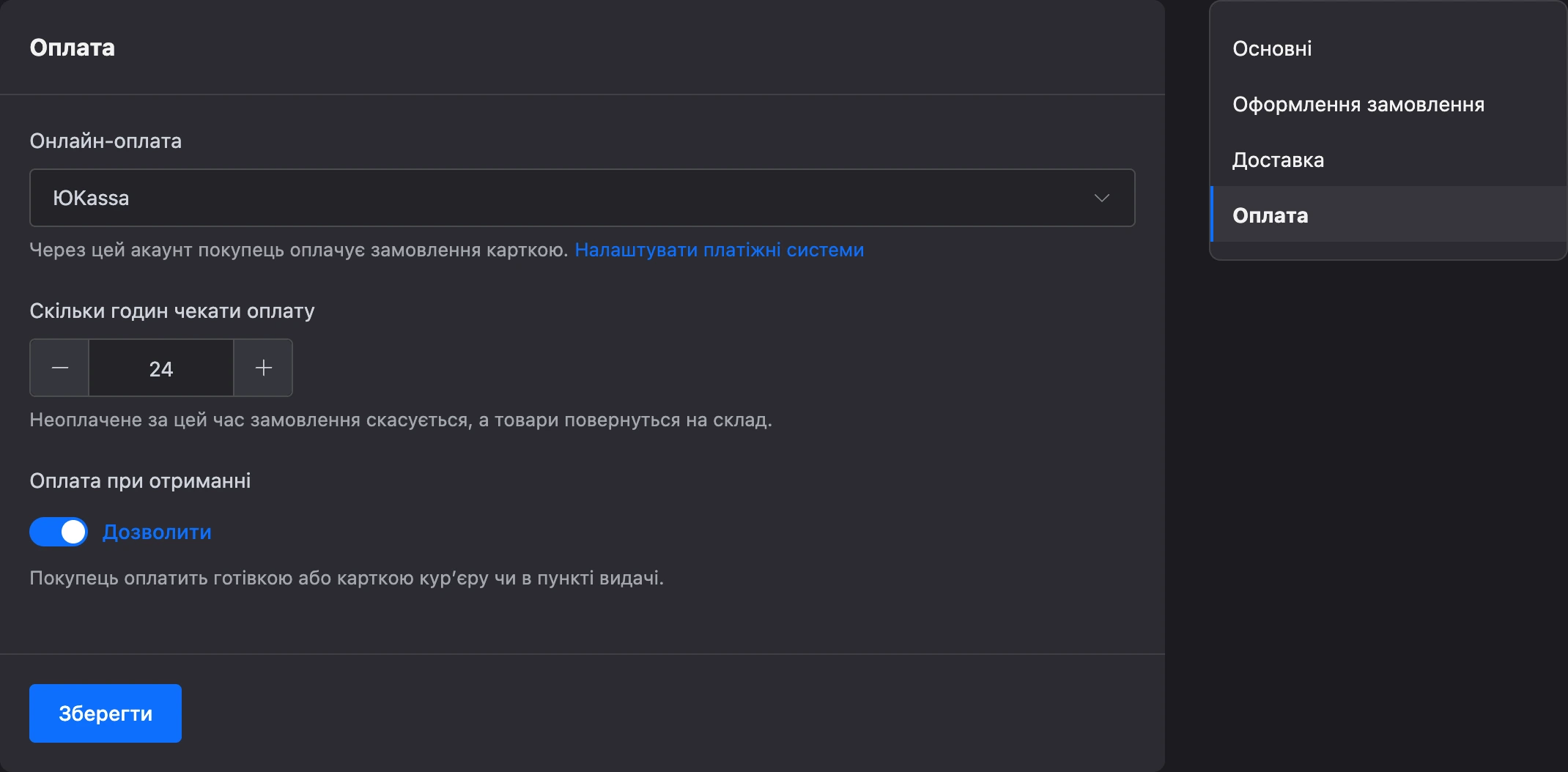Click the Зберегти button
The height and width of the screenshot is (772, 1568).
pos(106,713)
